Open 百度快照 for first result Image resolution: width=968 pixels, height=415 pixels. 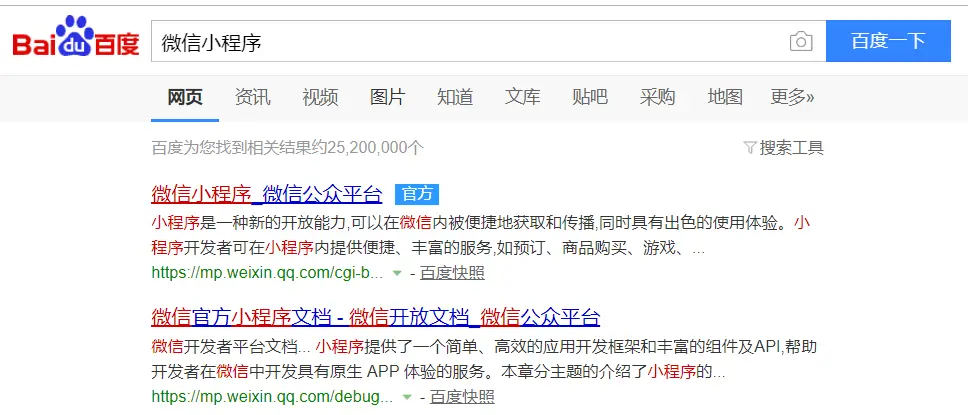click(452, 272)
